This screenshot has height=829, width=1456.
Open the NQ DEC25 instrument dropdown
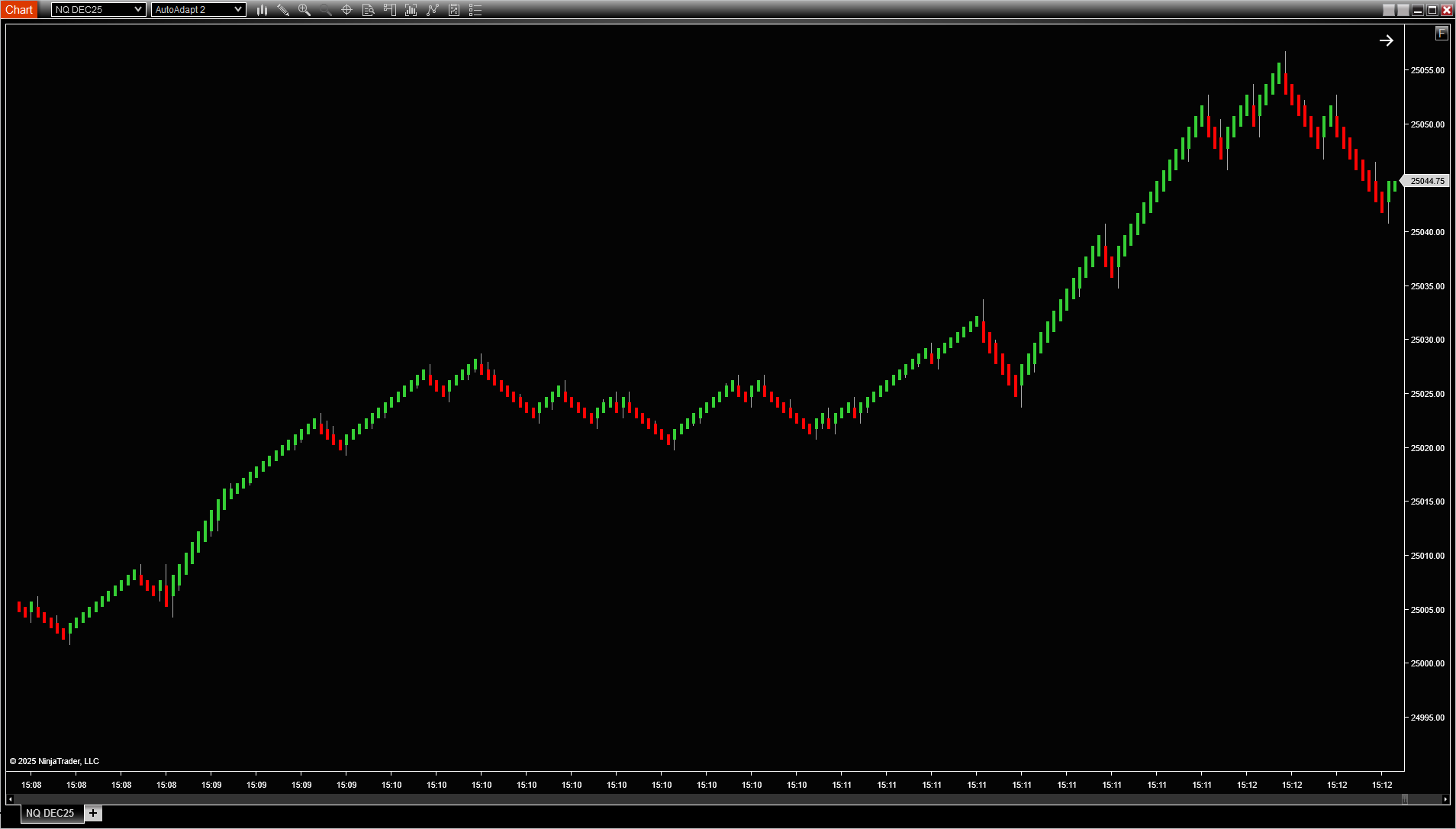pyautogui.click(x=140, y=9)
